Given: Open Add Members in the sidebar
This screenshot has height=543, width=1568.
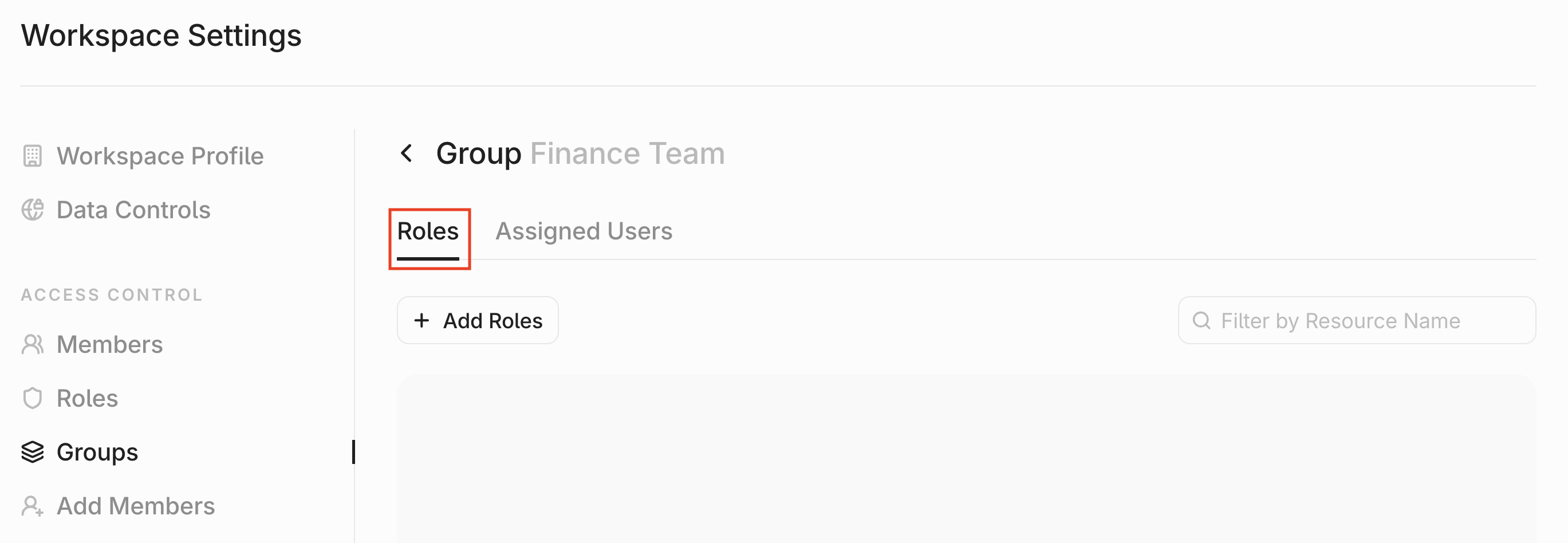Looking at the screenshot, I should [135, 506].
